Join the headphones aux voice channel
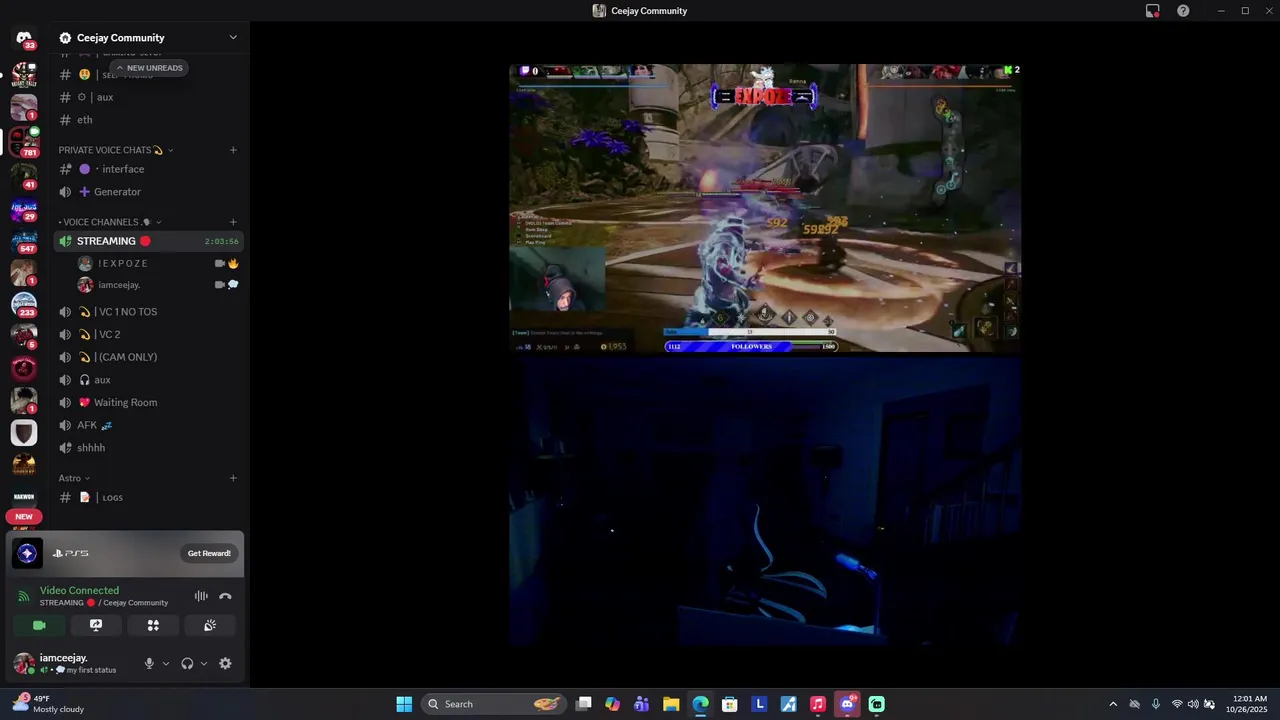 click(x=149, y=380)
